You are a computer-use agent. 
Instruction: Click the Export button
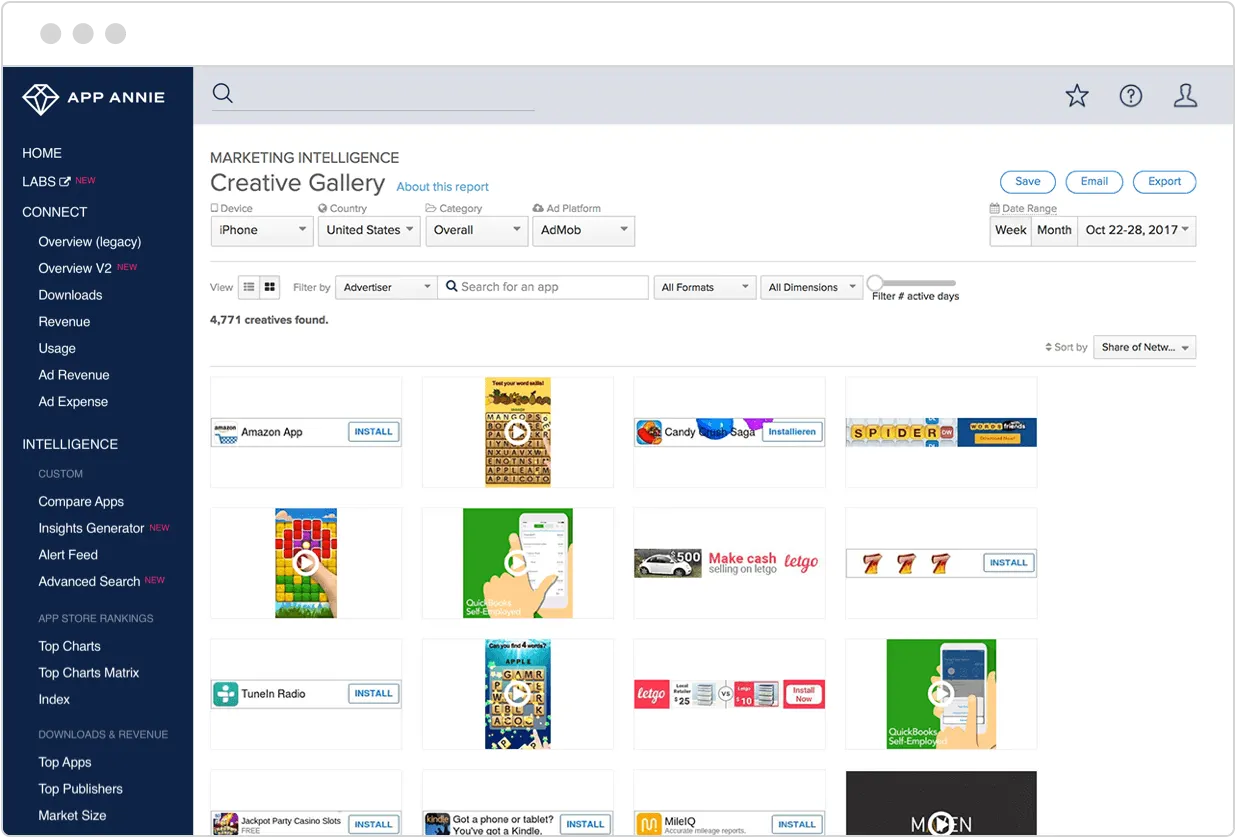(1164, 182)
